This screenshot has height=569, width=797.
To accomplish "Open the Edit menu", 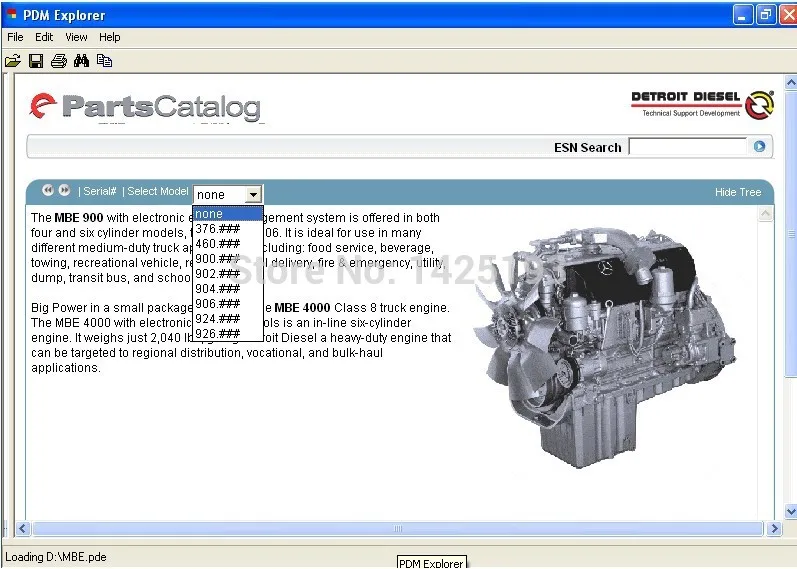I will [x=44, y=37].
